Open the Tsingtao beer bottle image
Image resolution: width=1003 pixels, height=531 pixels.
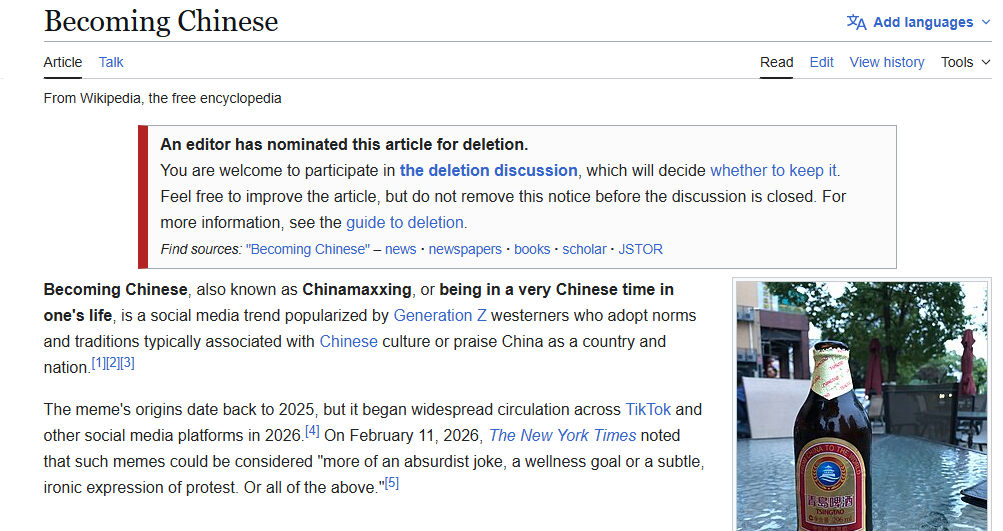tap(861, 406)
